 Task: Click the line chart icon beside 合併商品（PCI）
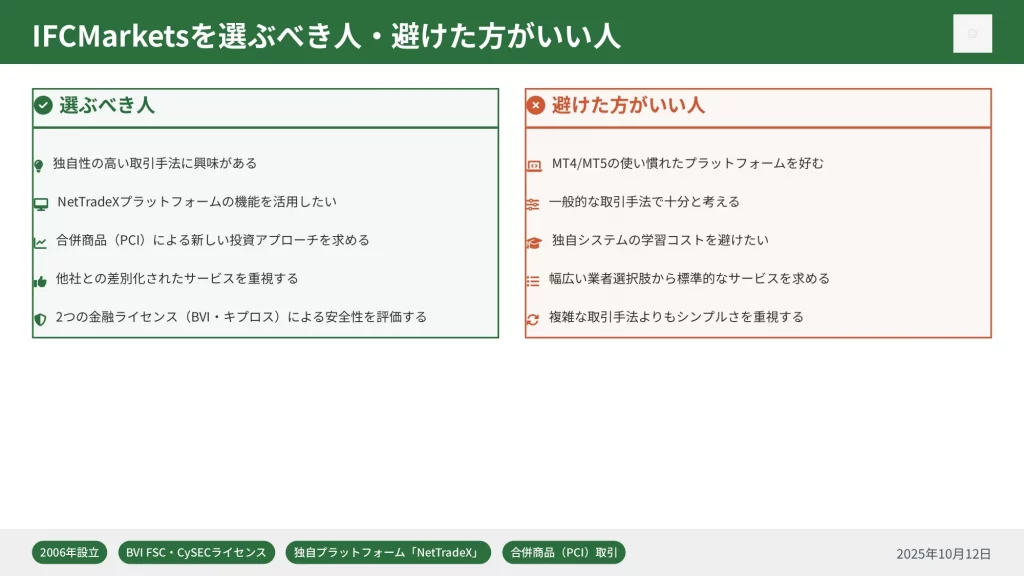tap(40, 242)
